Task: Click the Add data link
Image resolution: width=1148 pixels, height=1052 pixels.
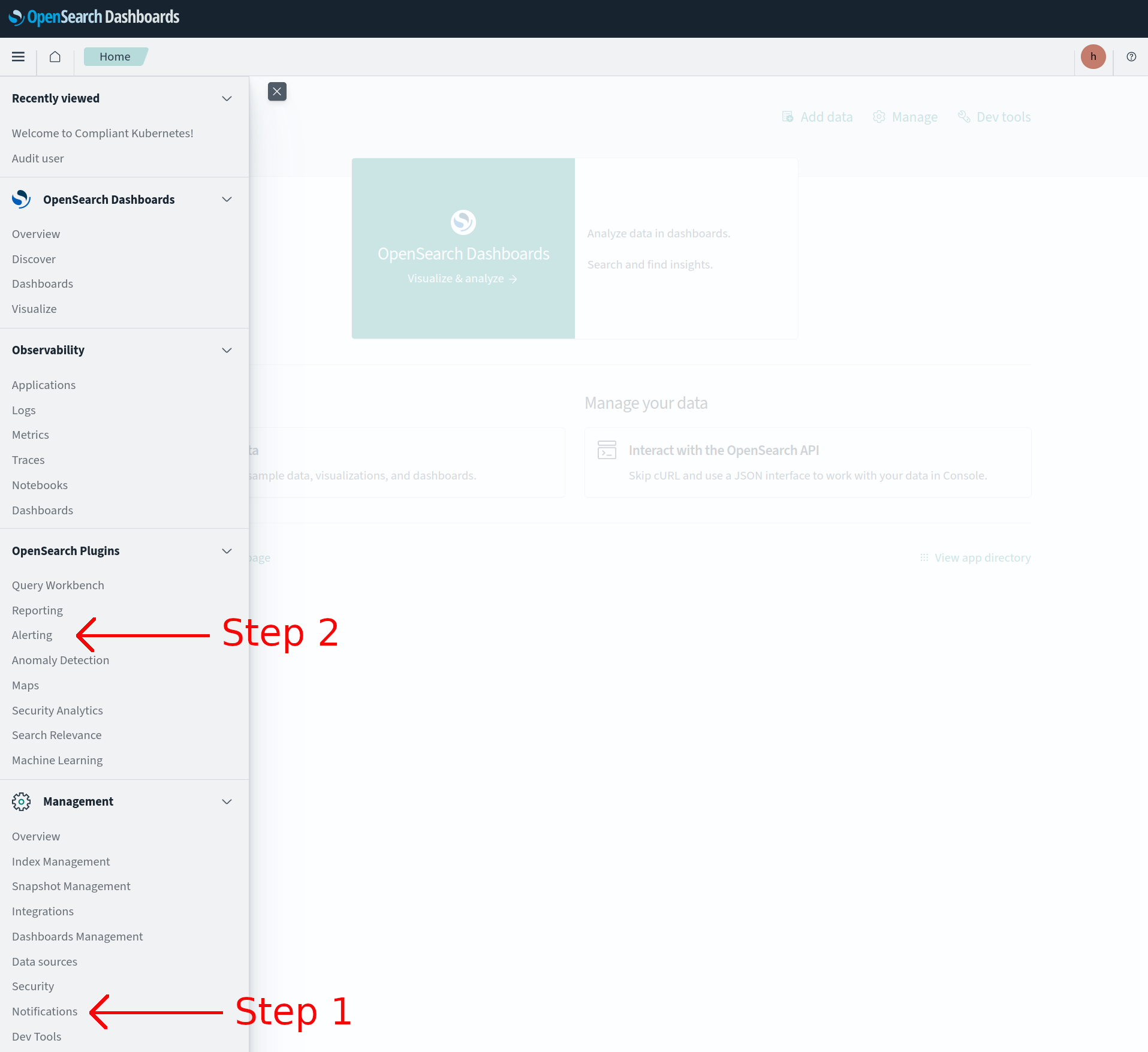Action: pyautogui.click(x=827, y=117)
